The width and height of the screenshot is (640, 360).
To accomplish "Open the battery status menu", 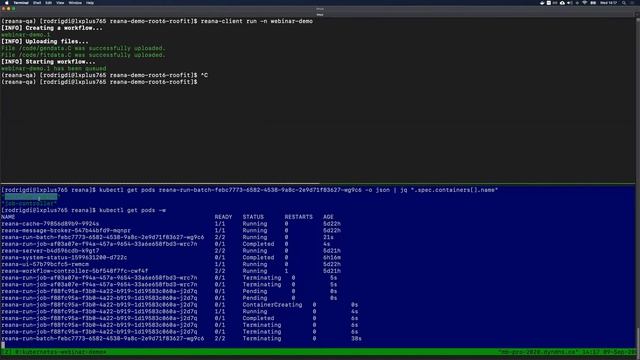I will coord(593,2).
